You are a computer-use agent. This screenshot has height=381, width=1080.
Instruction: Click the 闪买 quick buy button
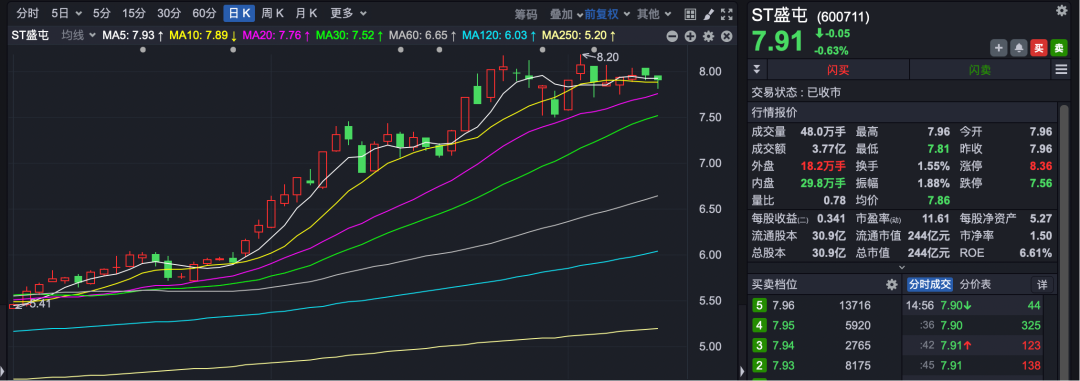click(838, 70)
